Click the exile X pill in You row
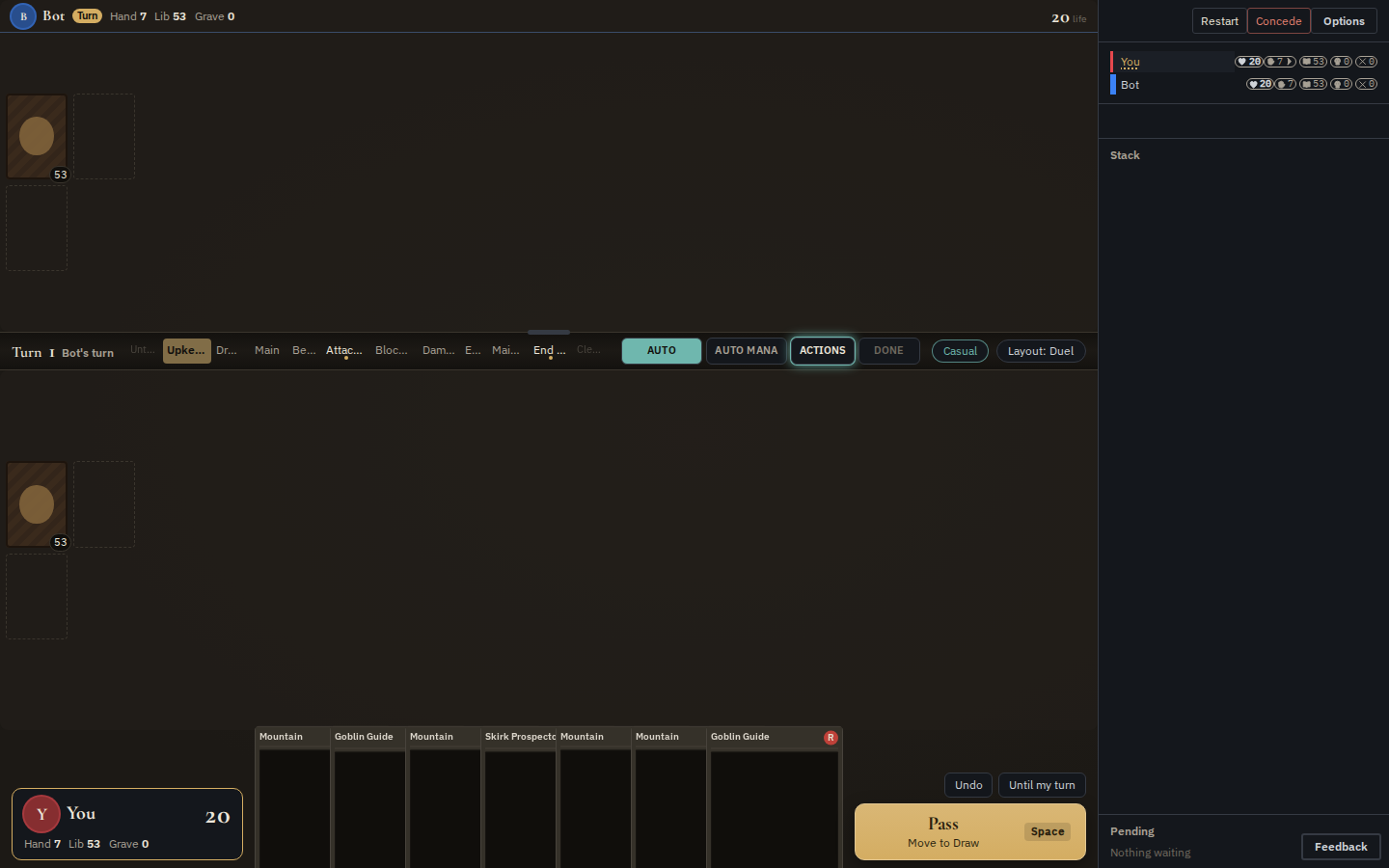 [x=1366, y=62]
